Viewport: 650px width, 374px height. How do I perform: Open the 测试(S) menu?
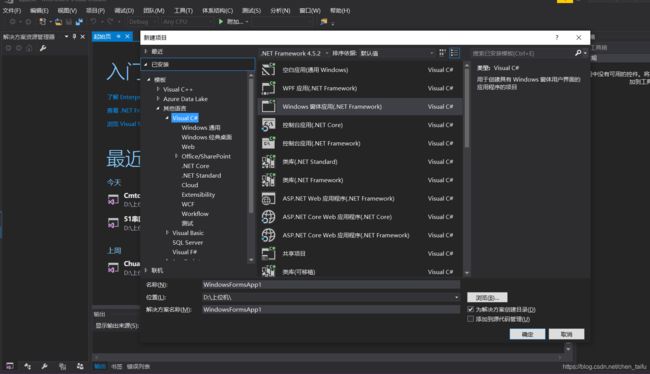[x=251, y=10]
